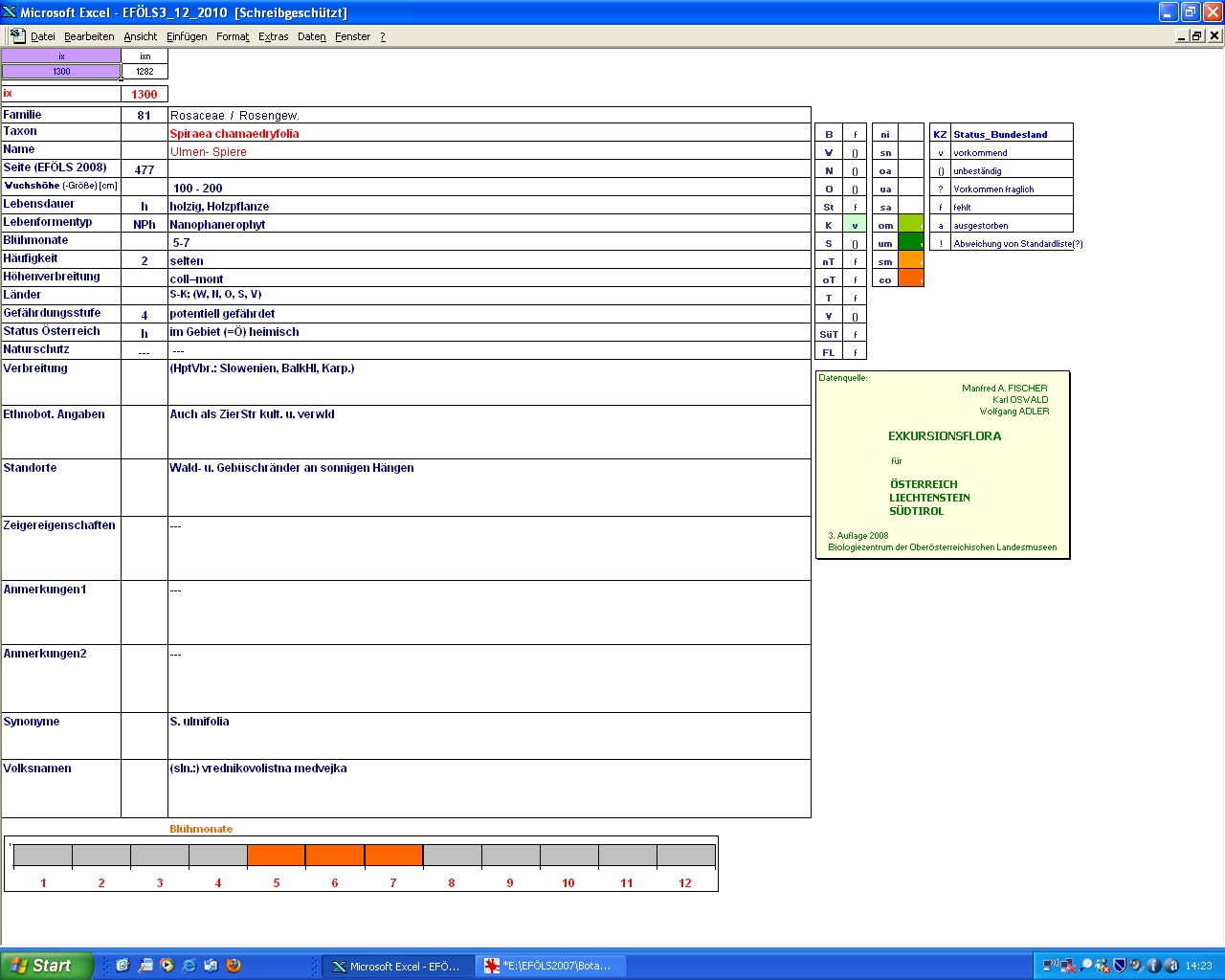The height and width of the screenshot is (980, 1225).
Task: Click the EXKURSIONSFLORA title in the source box
Action: [x=945, y=435]
